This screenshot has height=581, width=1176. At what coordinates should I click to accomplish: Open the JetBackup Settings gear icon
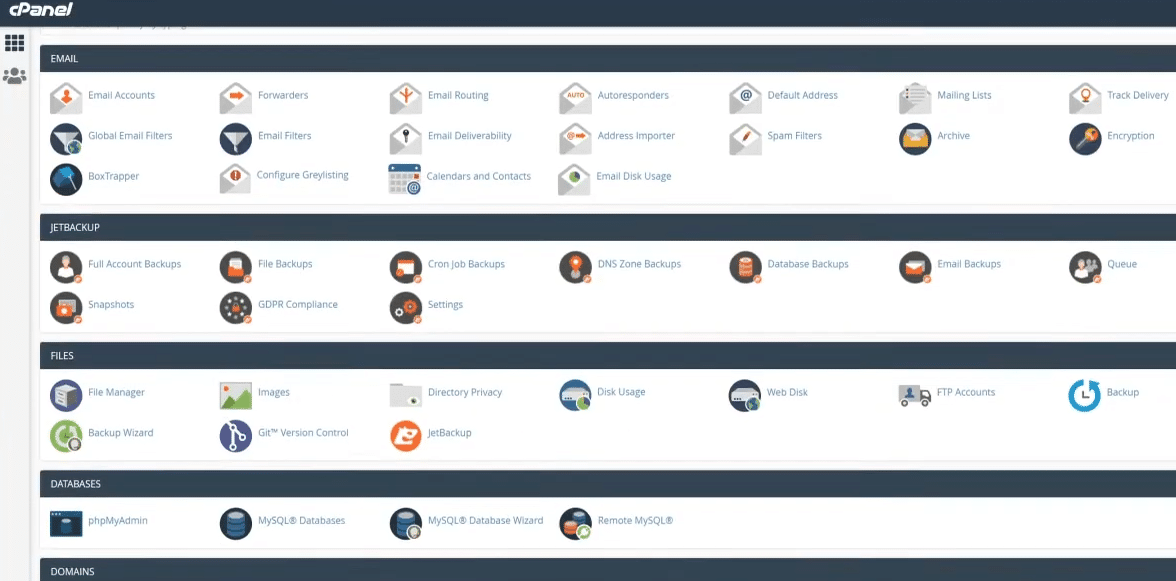click(x=406, y=307)
